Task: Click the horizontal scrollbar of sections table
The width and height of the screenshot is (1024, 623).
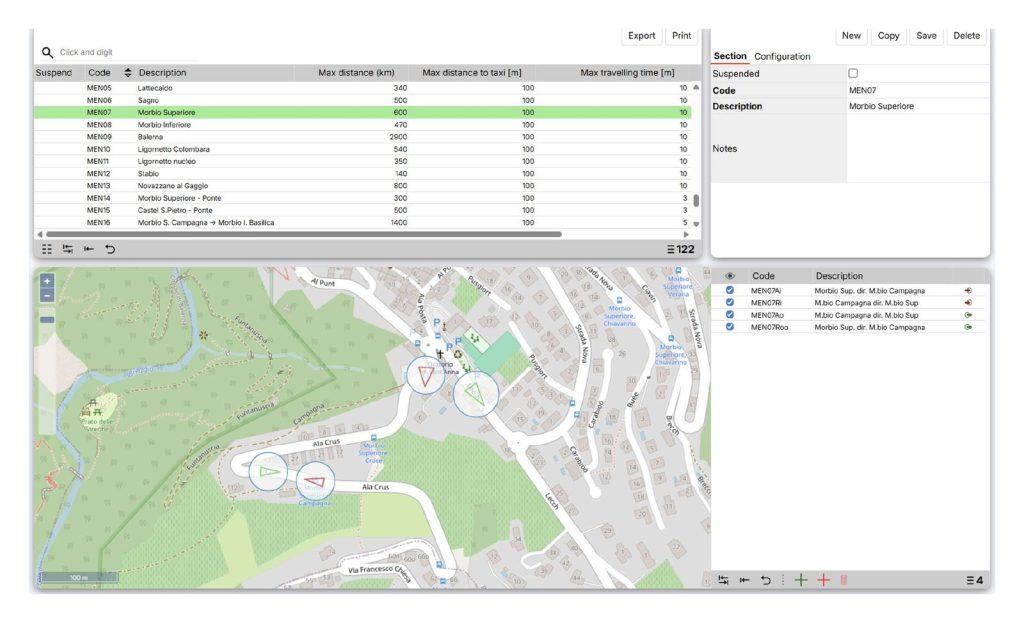Action: (304, 234)
